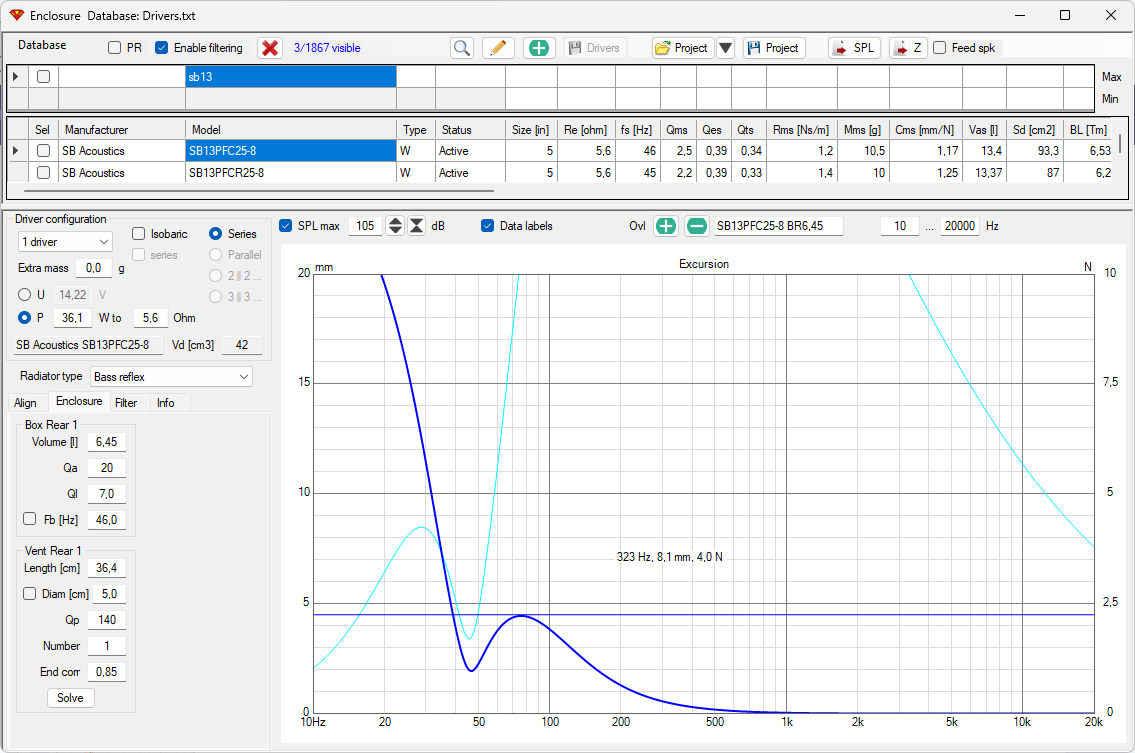Image resolution: width=1135 pixels, height=753 pixels.
Task: Edit Qp field value 140
Action: pos(106,620)
